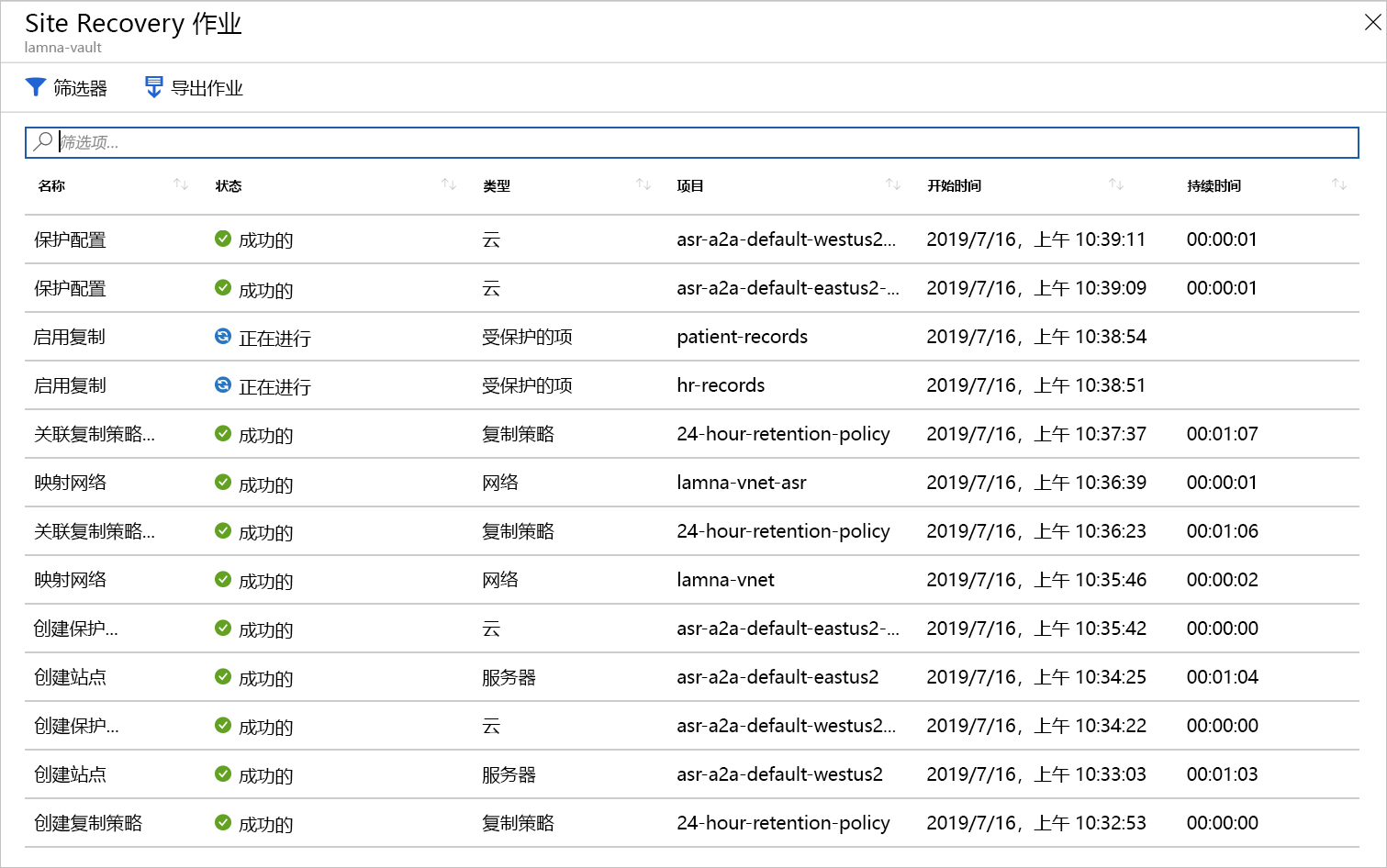Click 服务器 type in asr-a2a-default-eastus2 row

(x=509, y=677)
